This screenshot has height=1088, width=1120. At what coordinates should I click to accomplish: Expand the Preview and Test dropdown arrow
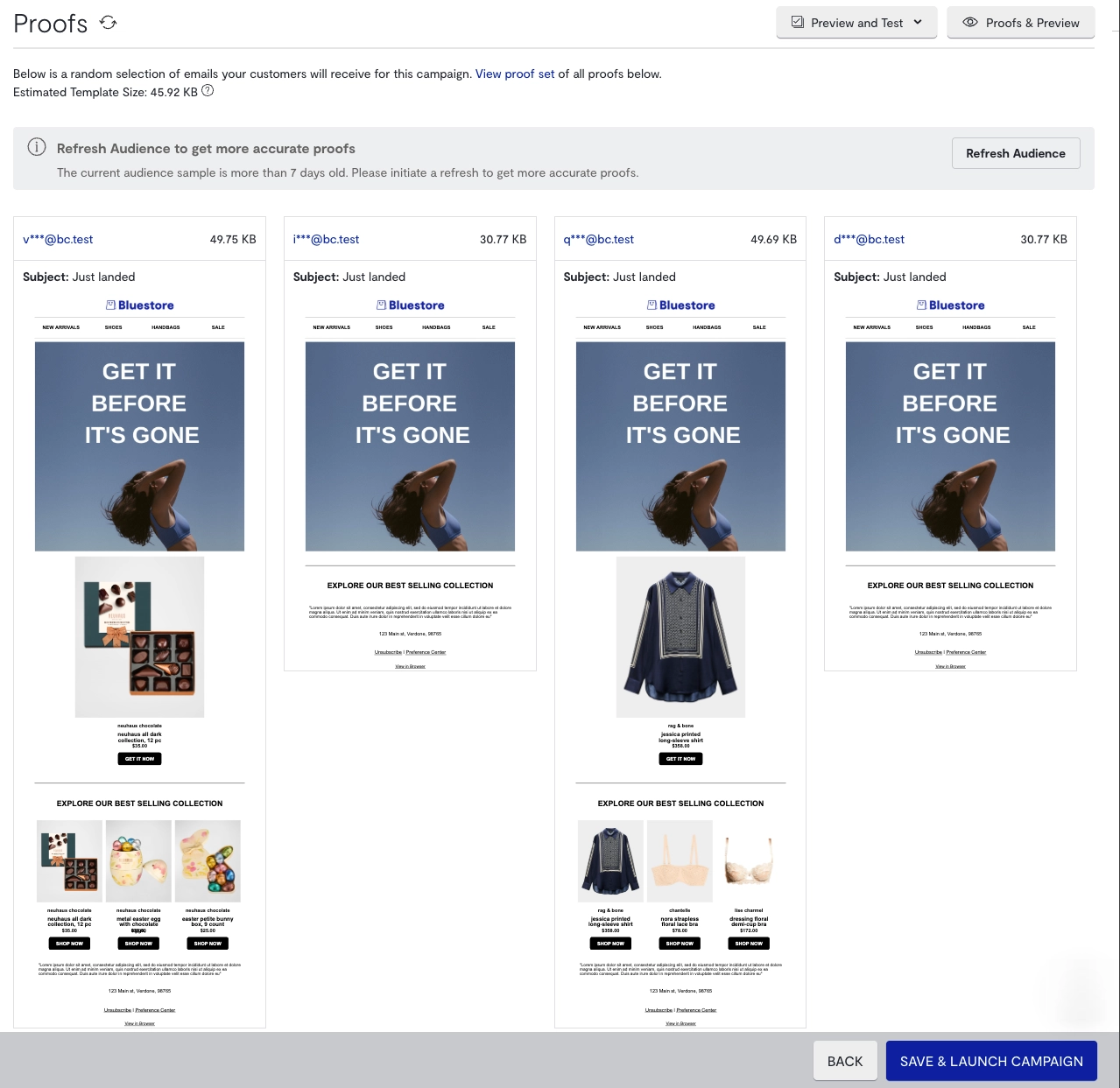pos(918,23)
